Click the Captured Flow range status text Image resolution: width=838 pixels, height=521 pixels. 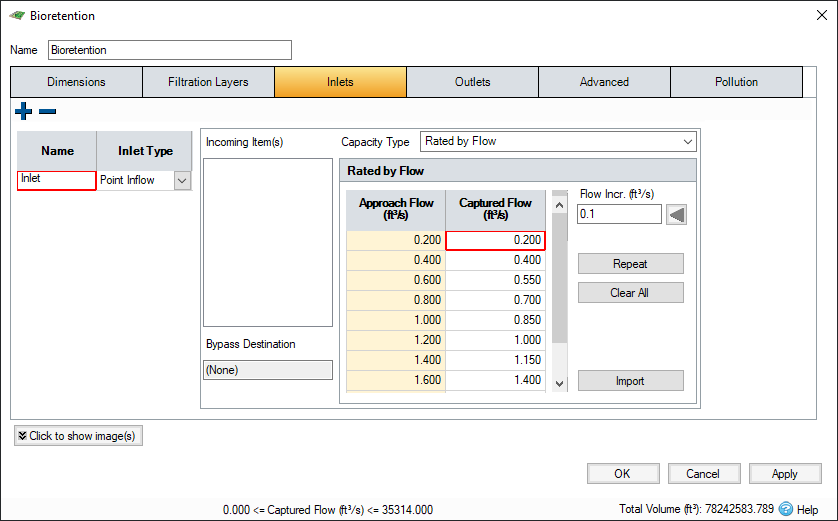tap(328, 510)
